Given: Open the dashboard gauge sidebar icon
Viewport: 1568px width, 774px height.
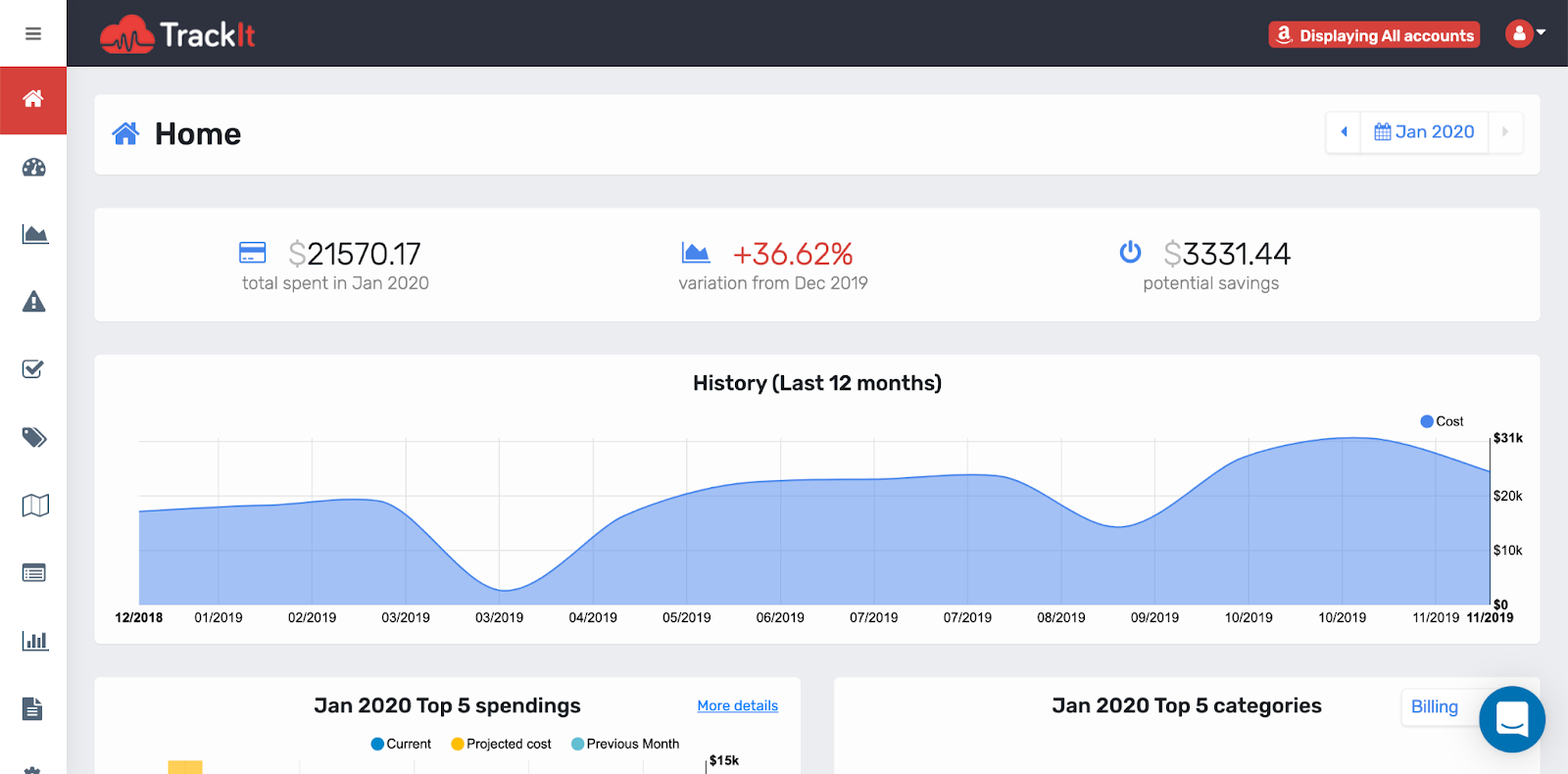Looking at the screenshot, I should tap(34, 168).
